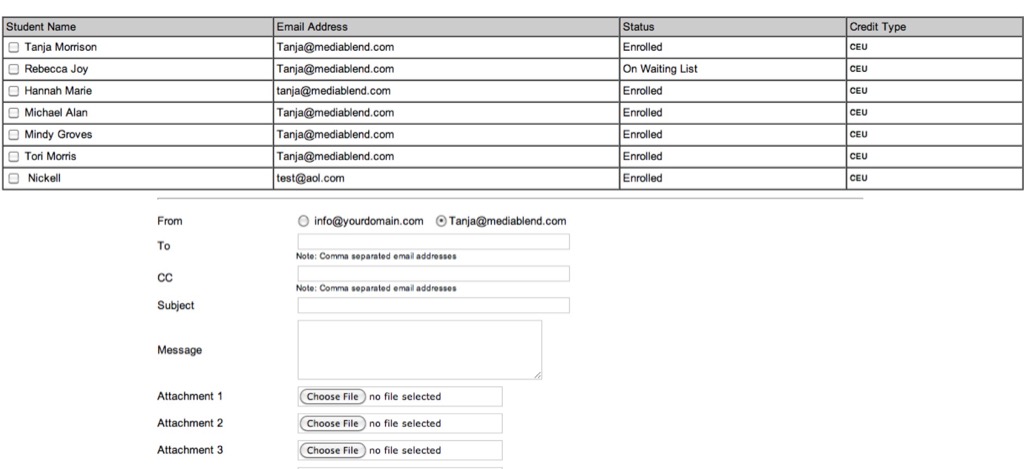Screen dimensions: 1024x469
Task: Choose the info@yourdomain.com sender radio button
Action: pyautogui.click(x=304, y=221)
